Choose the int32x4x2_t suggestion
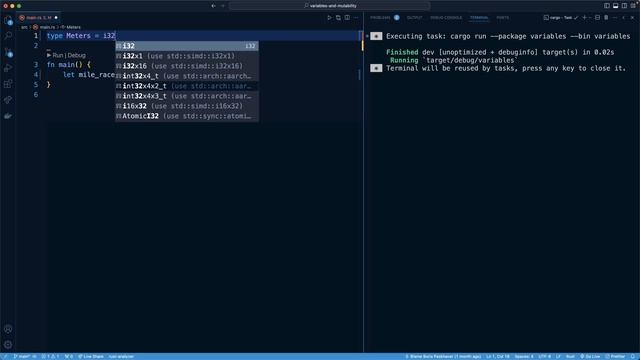 pos(187,86)
